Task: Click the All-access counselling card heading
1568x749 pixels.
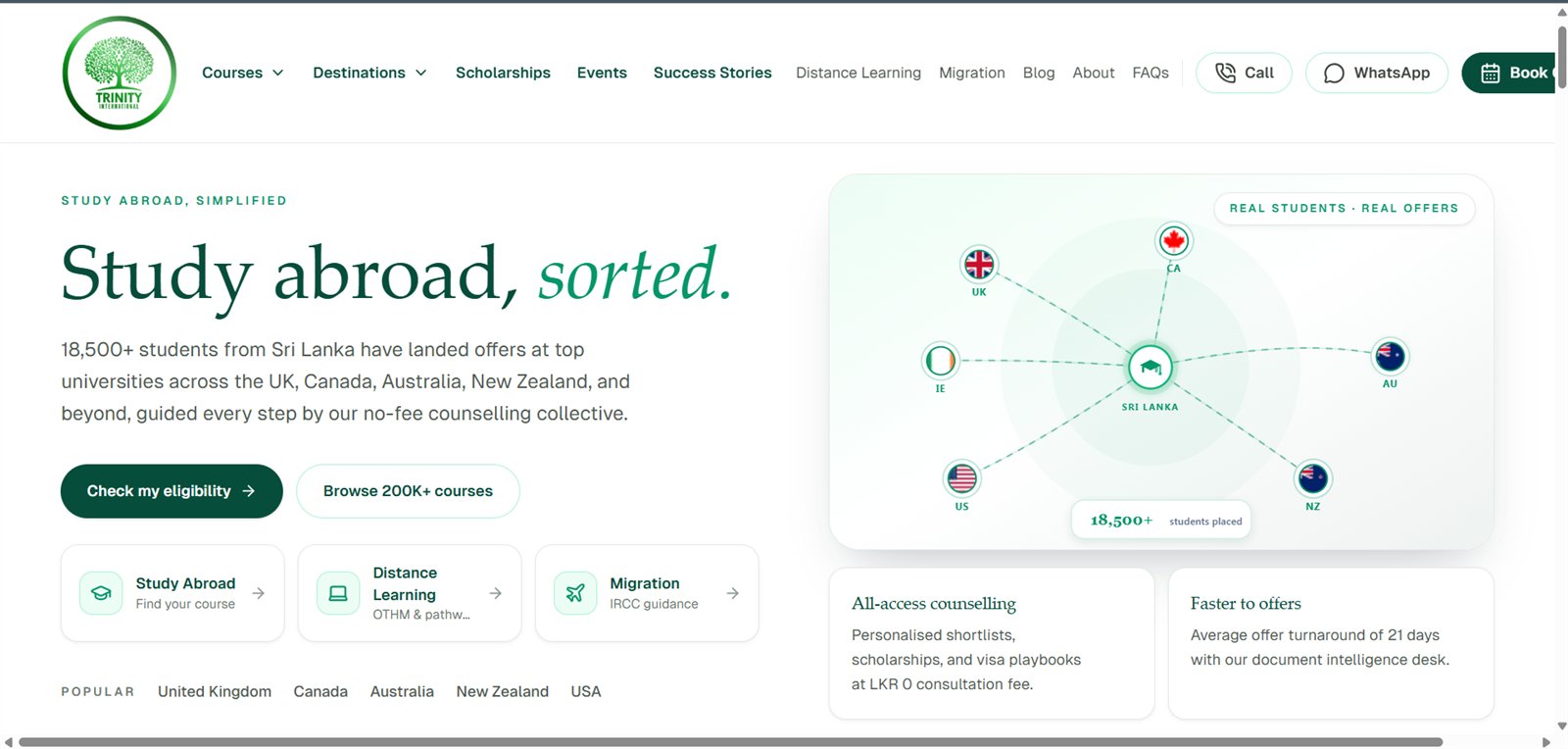Action: pos(934,604)
